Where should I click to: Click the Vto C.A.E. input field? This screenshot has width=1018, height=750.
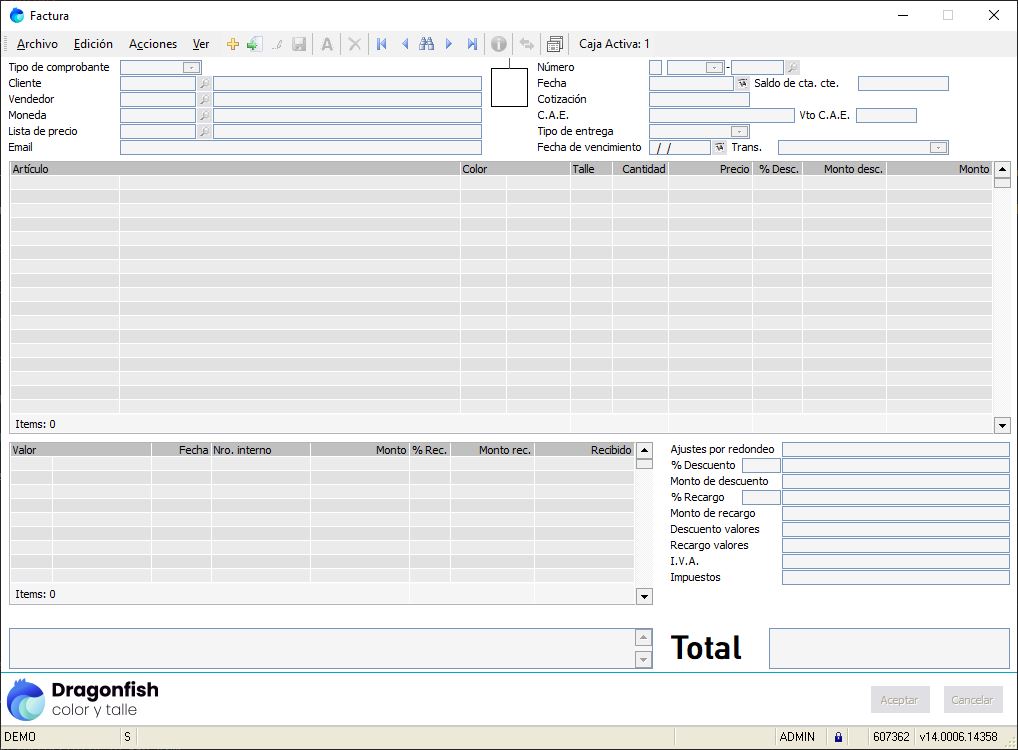[886, 116]
